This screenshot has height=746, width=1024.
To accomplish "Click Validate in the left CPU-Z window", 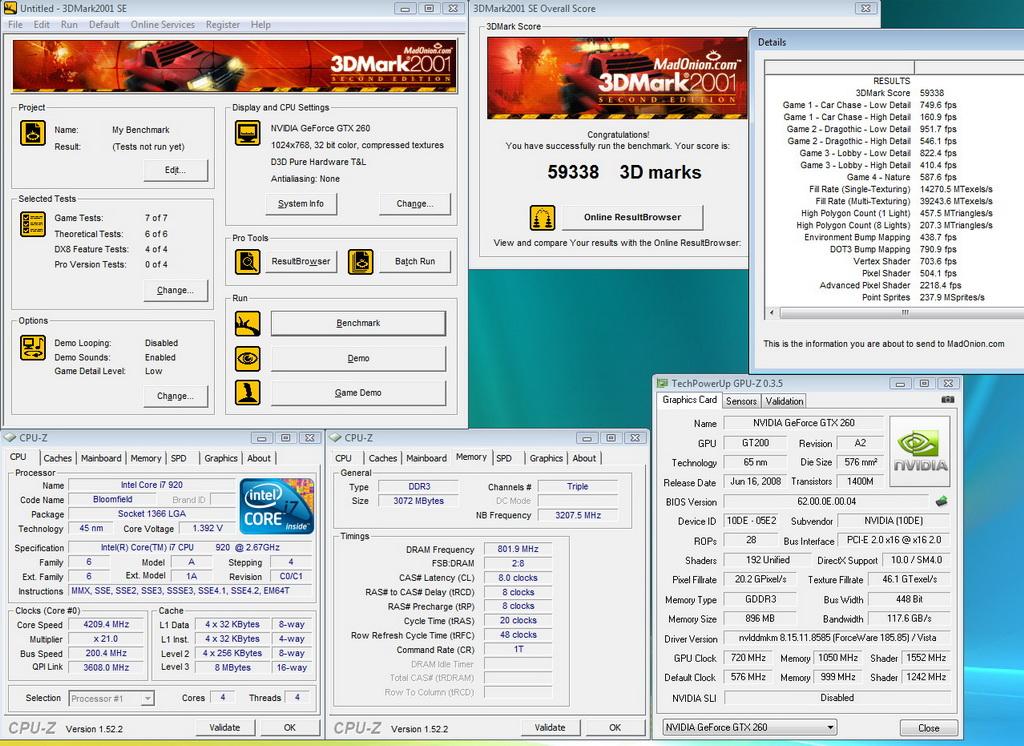I will pos(225,727).
